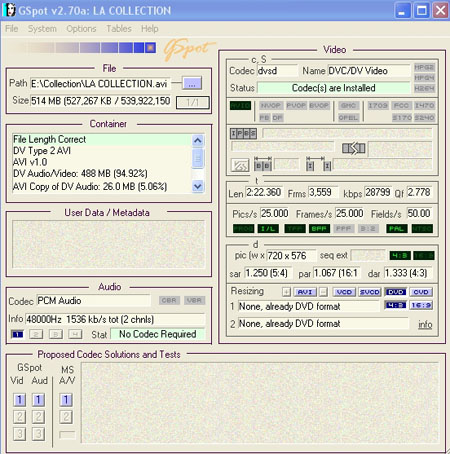The height and width of the screenshot is (454, 450).
Task: Select blue 16:9 resizing aspect toggle
Action: pos(421,305)
